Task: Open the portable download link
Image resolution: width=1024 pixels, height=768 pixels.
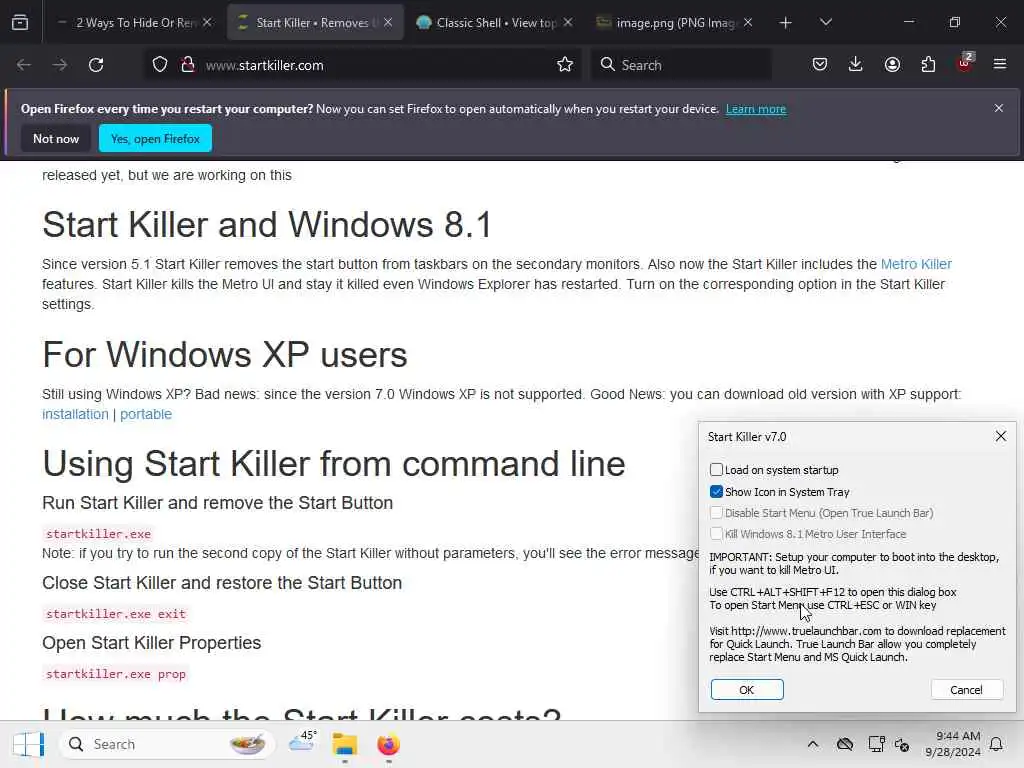Action: tap(146, 415)
